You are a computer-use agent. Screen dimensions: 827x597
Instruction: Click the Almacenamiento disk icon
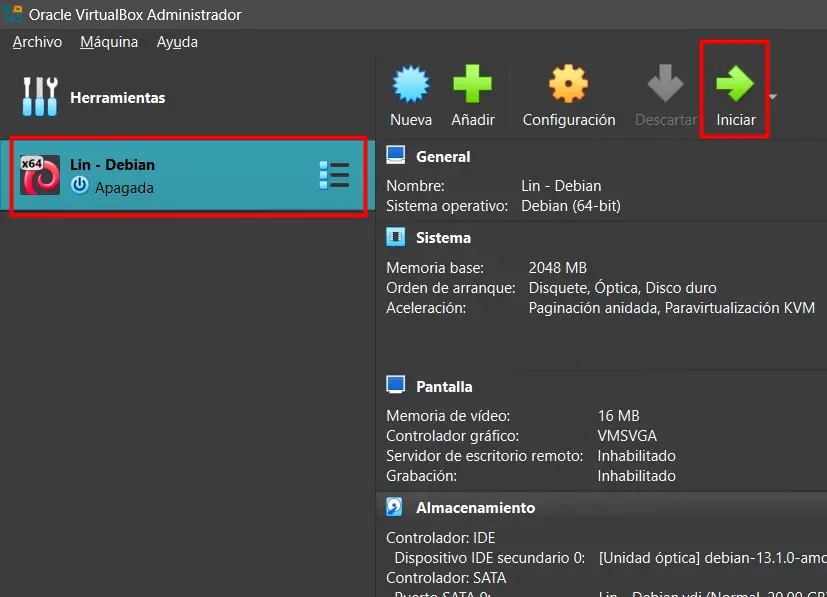tap(396, 508)
